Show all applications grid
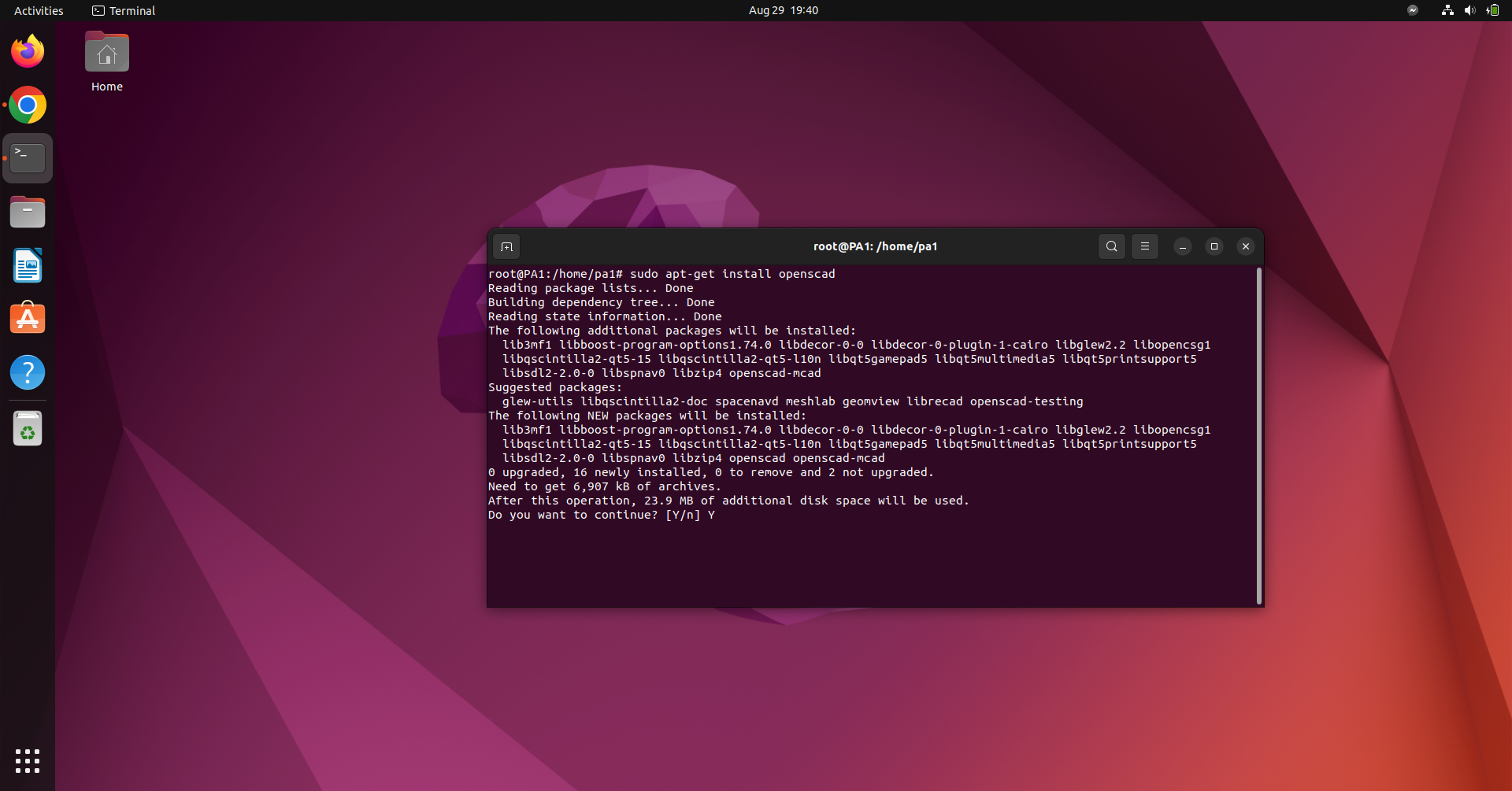Screen dimensions: 1512x791 point(28,760)
